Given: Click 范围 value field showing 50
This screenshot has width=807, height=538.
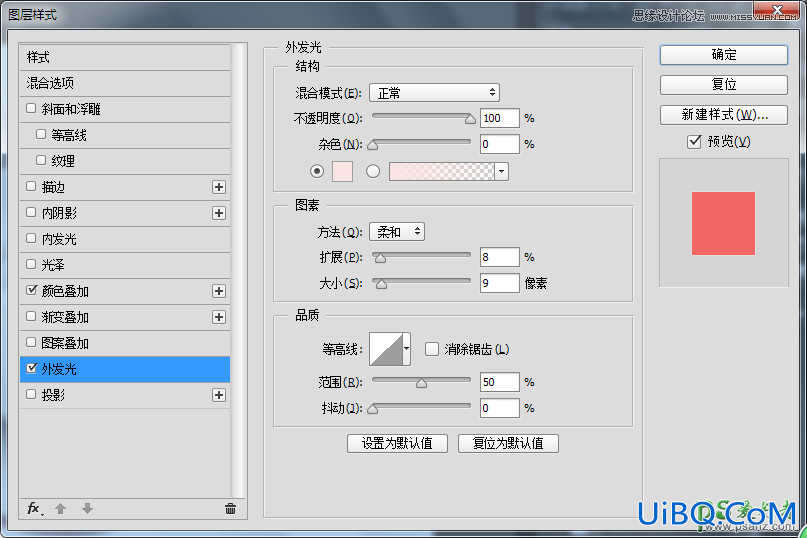Looking at the screenshot, I should tap(500, 382).
